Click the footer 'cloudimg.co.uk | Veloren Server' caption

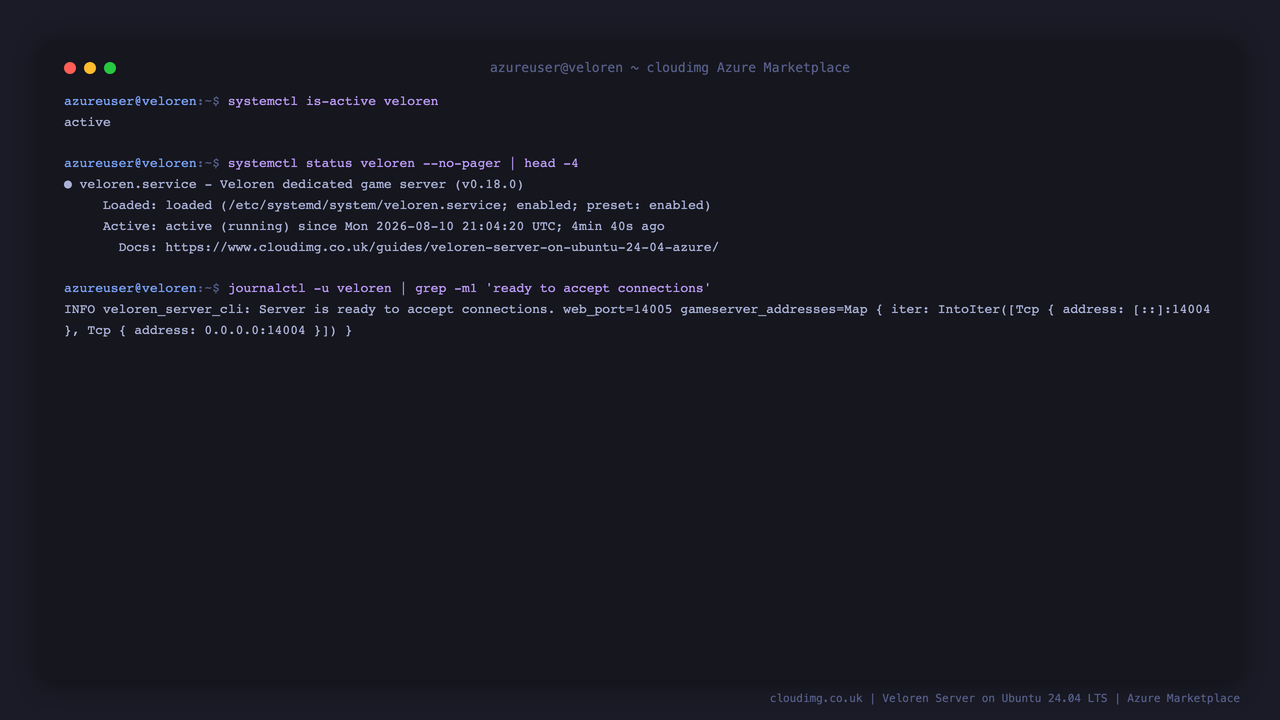[1005, 698]
